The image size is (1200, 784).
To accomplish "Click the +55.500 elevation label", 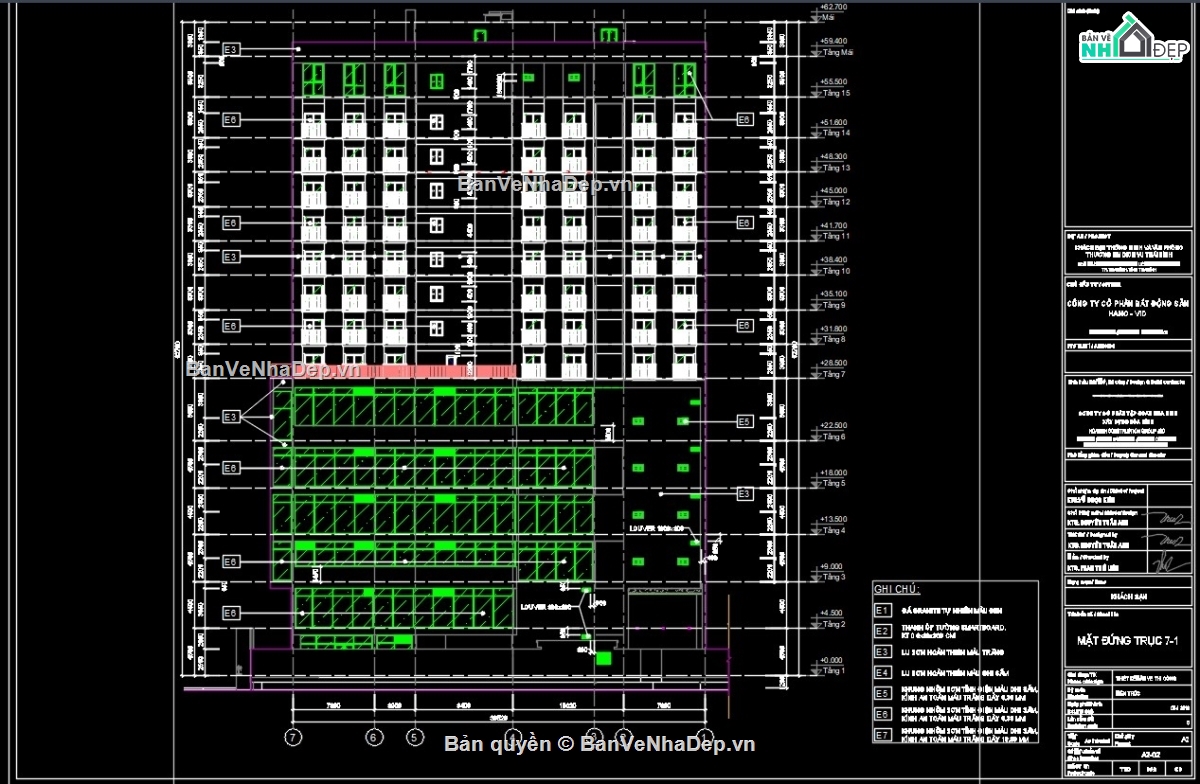I will (x=835, y=82).
